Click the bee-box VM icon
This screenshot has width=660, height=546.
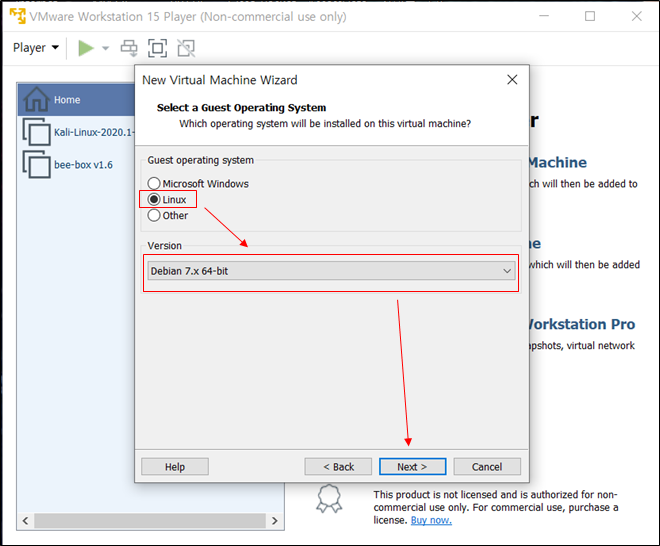[x=37, y=164]
